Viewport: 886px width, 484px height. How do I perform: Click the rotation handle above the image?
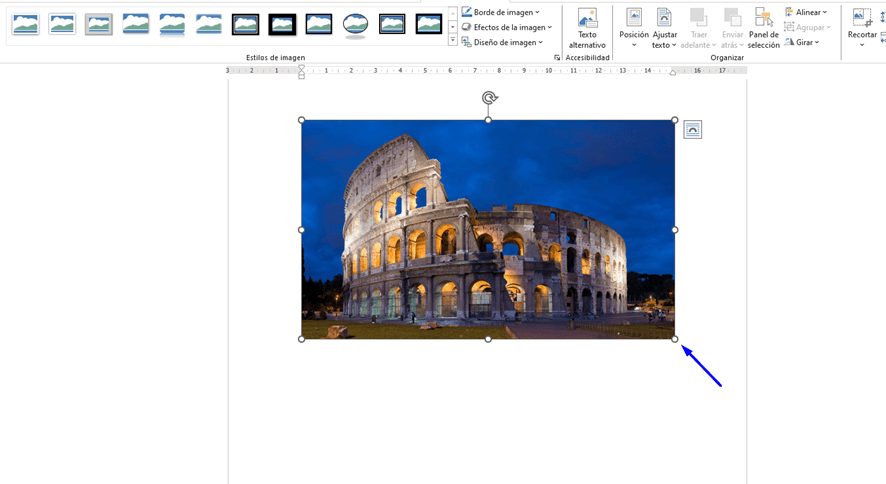489,98
